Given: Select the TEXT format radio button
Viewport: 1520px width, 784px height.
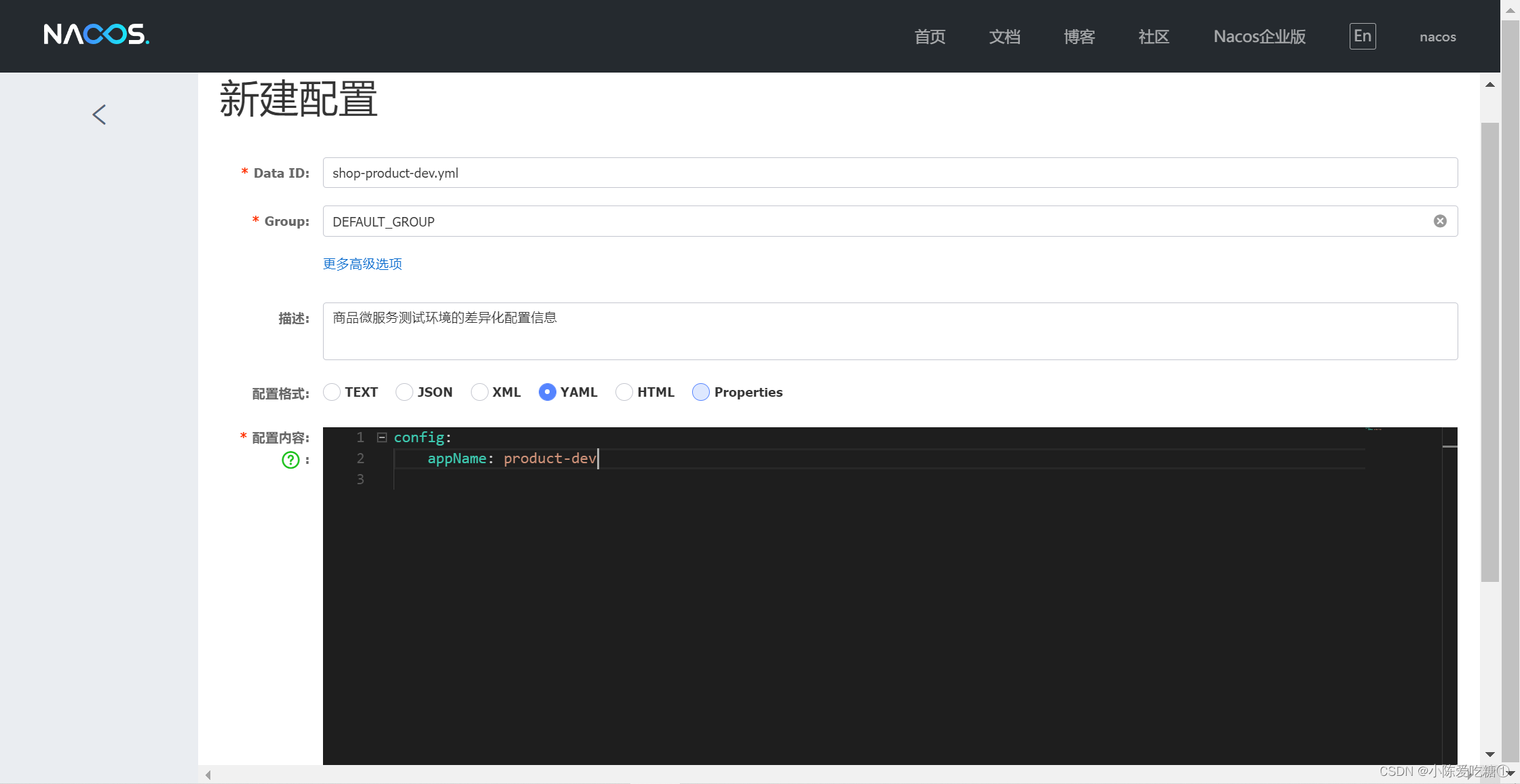Looking at the screenshot, I should pyautogui.click(x=332, y=392).
